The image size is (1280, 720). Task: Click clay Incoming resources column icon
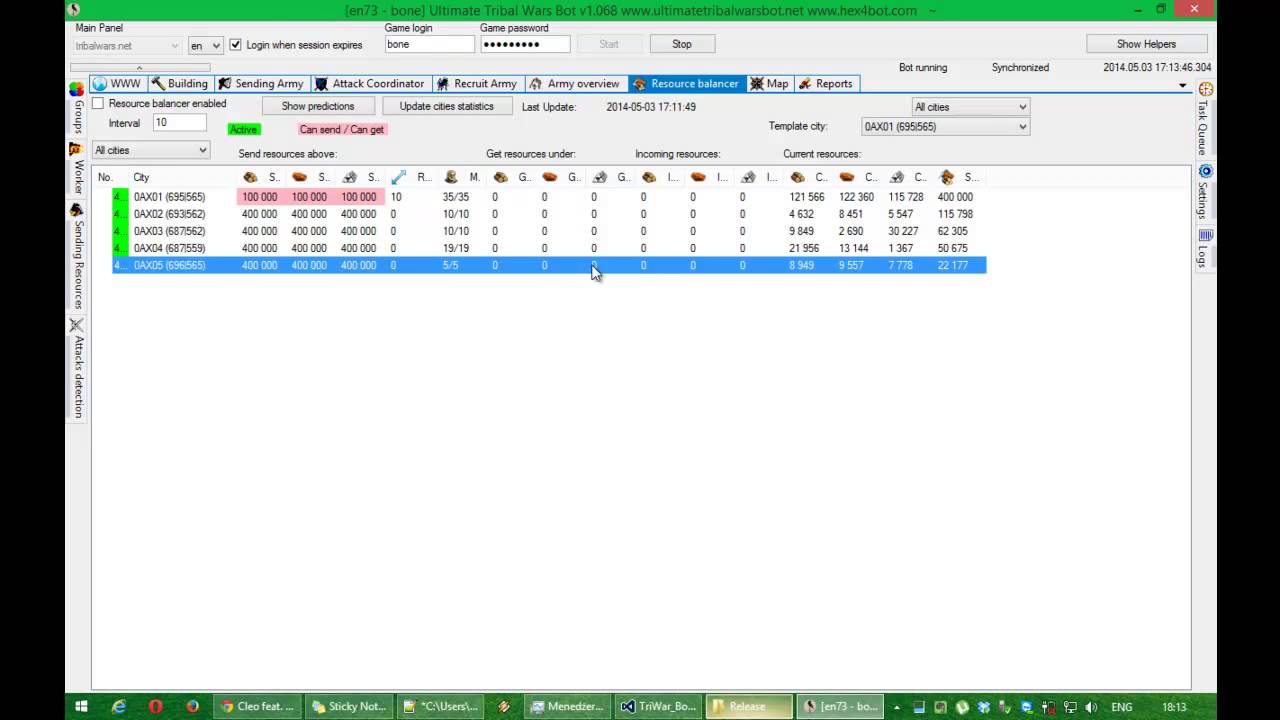[x=698, y=177]
